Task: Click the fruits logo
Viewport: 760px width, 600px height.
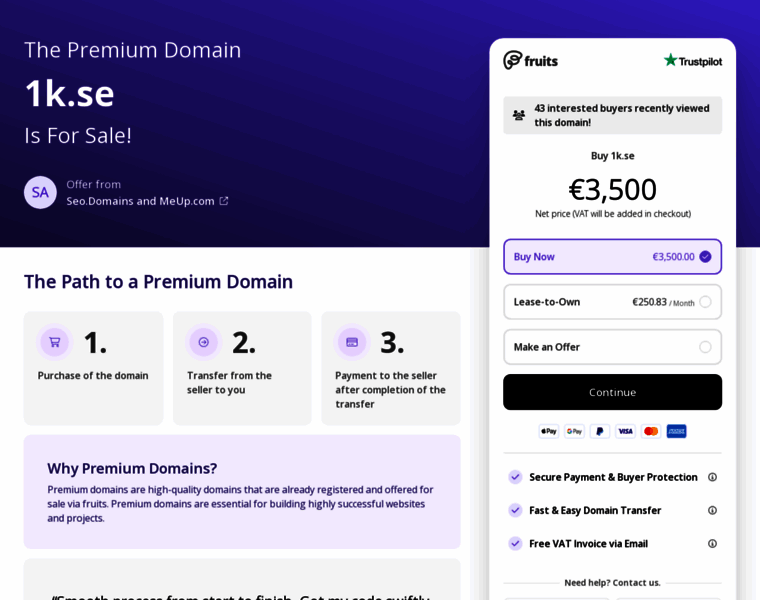Action: 530,60
